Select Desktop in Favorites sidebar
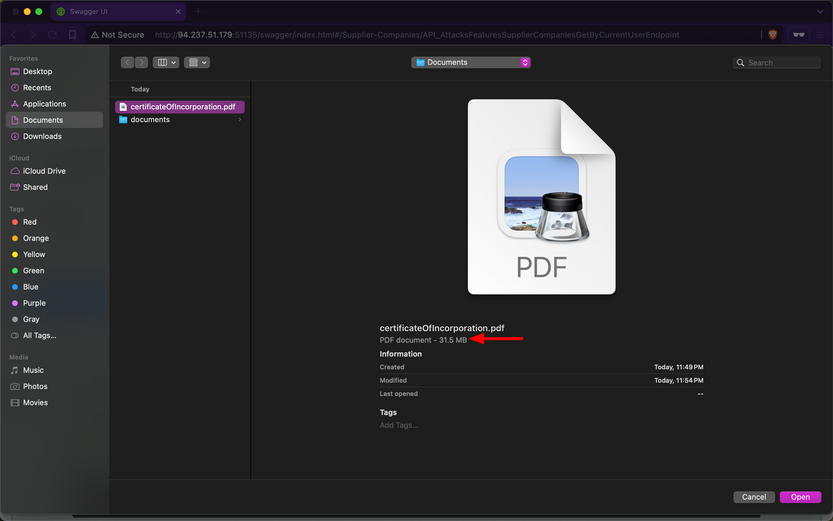Image resolution: width=833 pixels, height=521 pixels. pos(37,72)
